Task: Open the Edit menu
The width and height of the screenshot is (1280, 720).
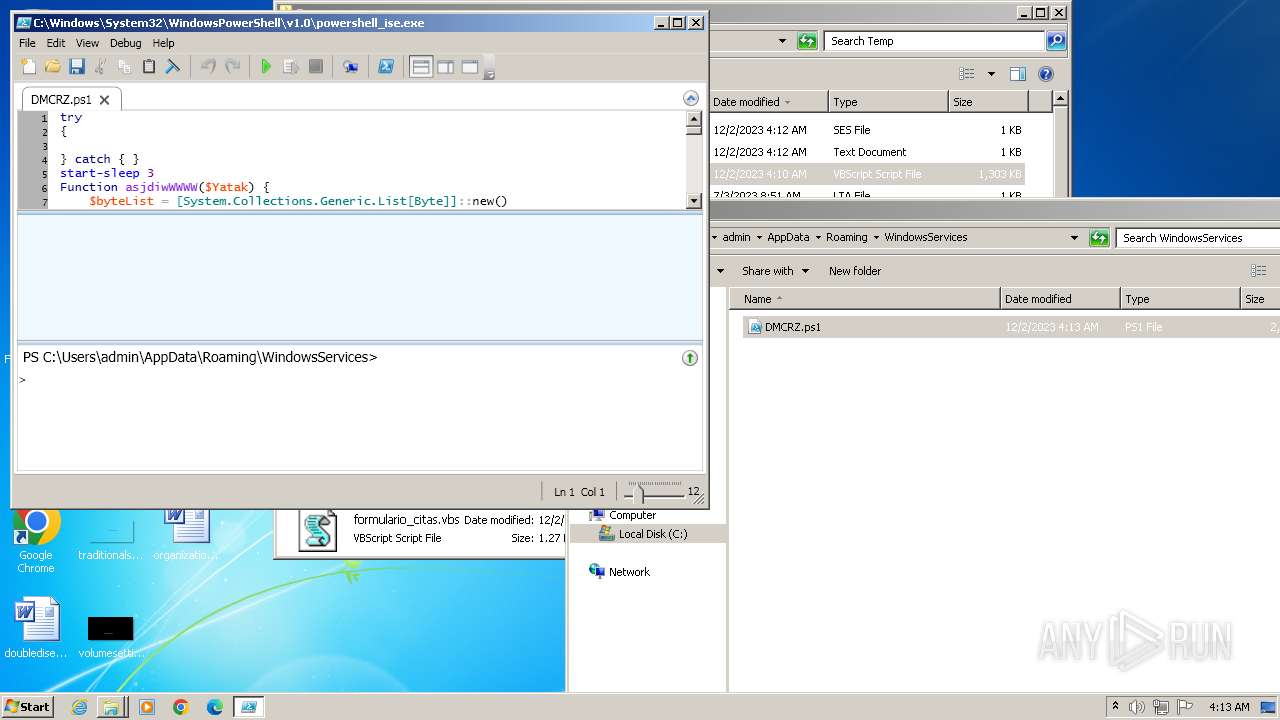Action: point(56,43)
